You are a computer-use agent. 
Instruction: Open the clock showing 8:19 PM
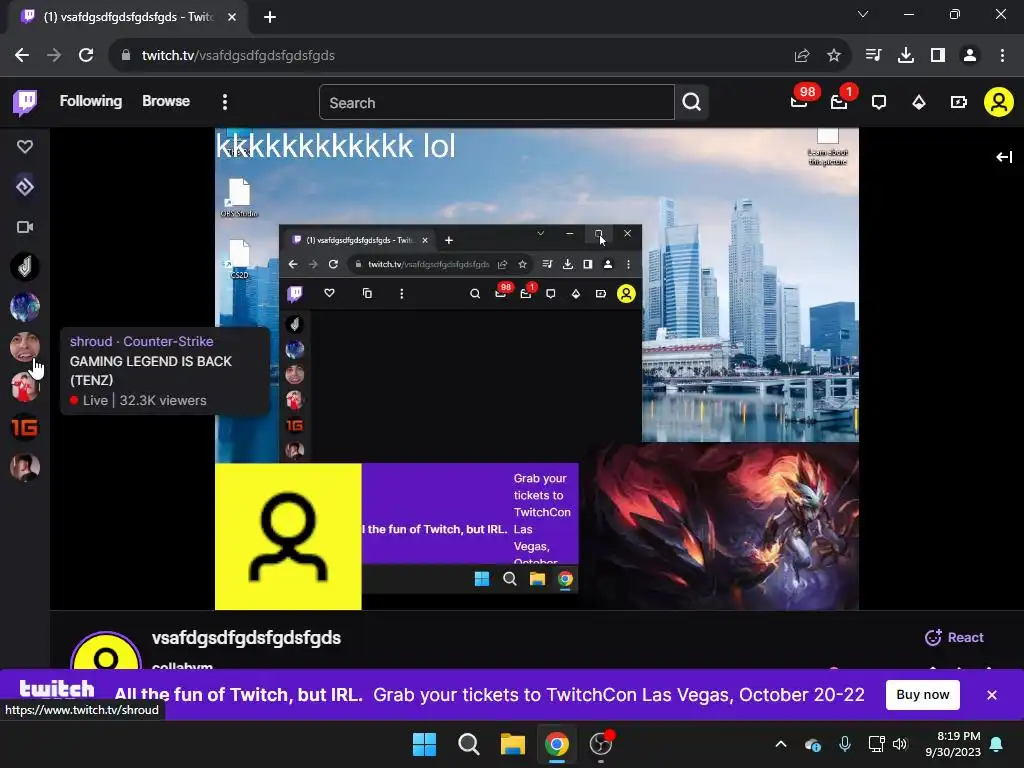953,744
